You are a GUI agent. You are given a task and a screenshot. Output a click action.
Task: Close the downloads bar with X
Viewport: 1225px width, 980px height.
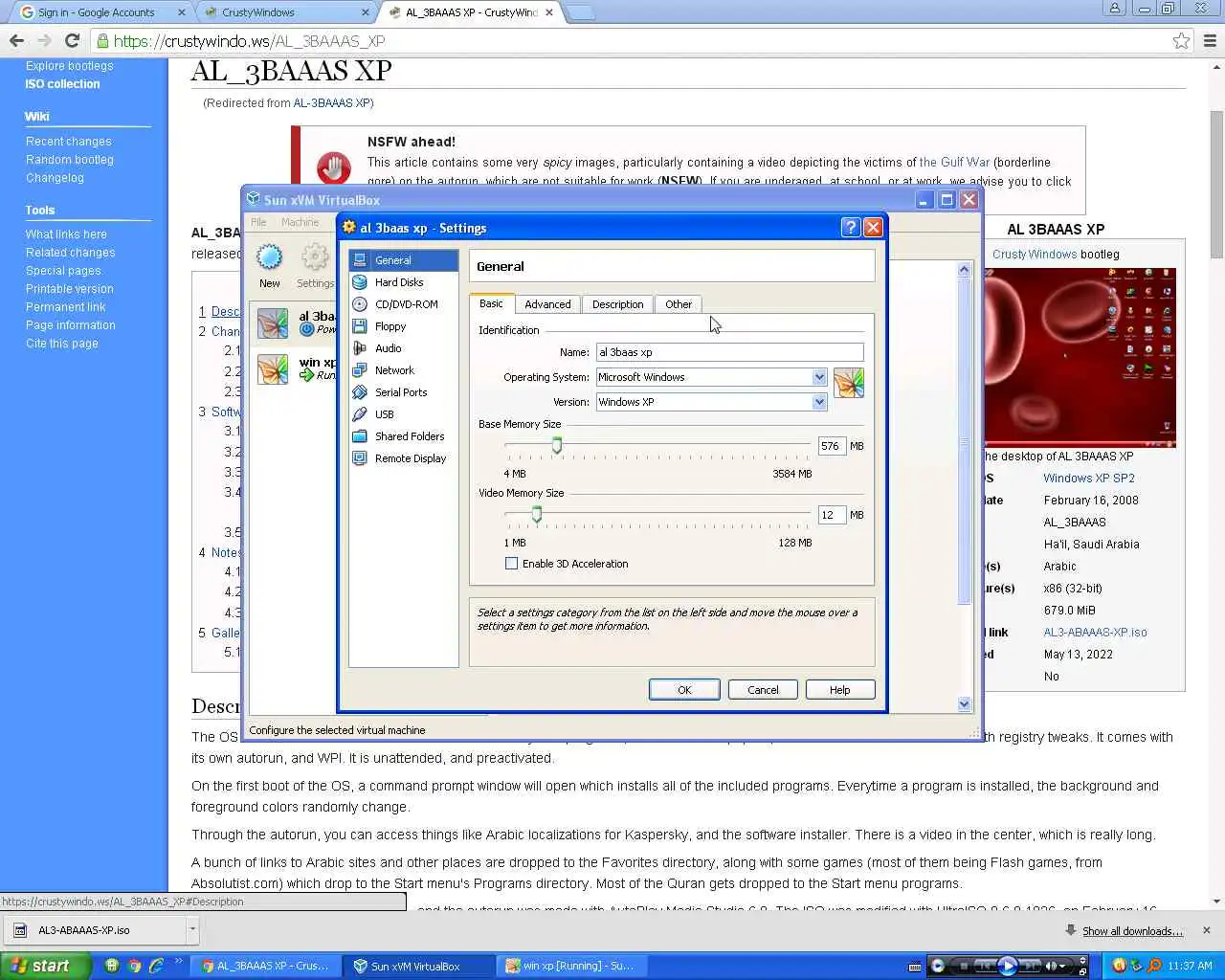[1206, 930]
